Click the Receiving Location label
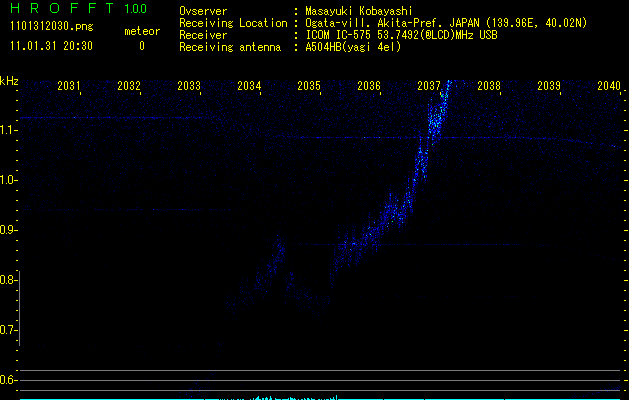Screen dimensions: 629x400 233,23
